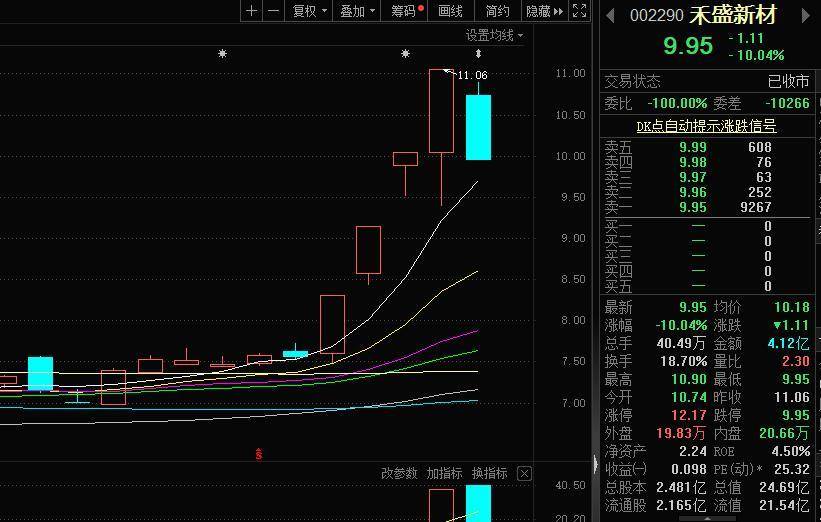Go to previous stock with left arrow
This screenshot has height=522, width=821.
[x=610, y=15]
